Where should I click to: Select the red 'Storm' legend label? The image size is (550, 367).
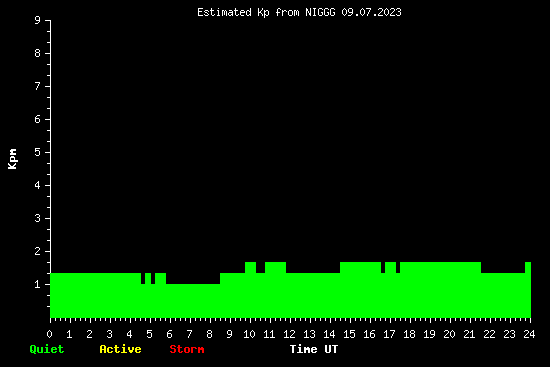(x=187, y=349)
